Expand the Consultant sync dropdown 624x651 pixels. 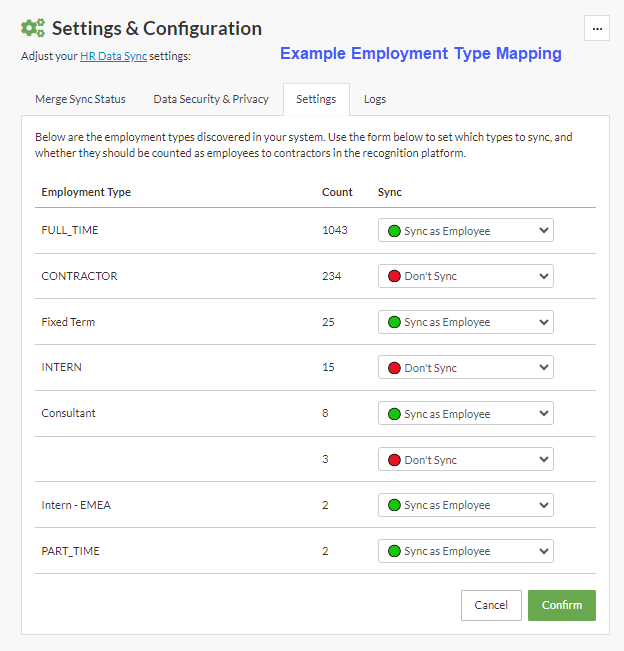465,414
